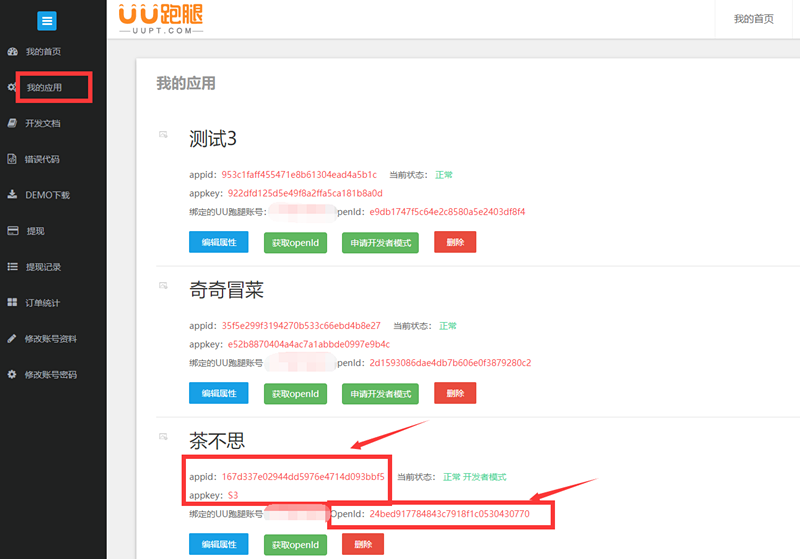
Task: Open DEMO下载 in the sidebar
Action: (47, 195)
